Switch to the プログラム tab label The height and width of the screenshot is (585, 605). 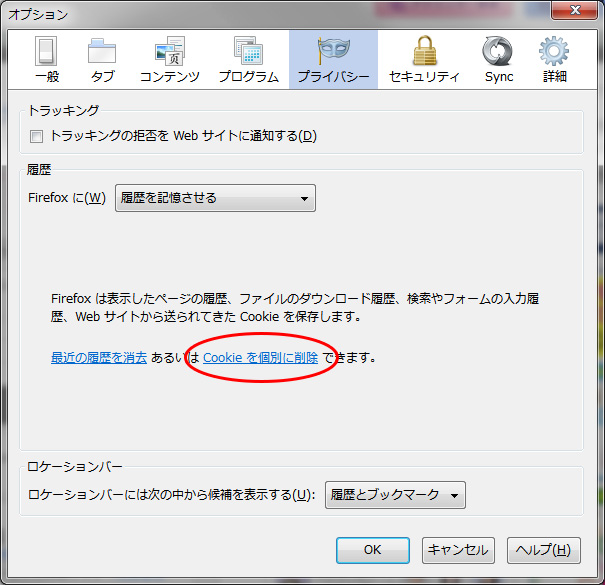(x=248, y=76)
